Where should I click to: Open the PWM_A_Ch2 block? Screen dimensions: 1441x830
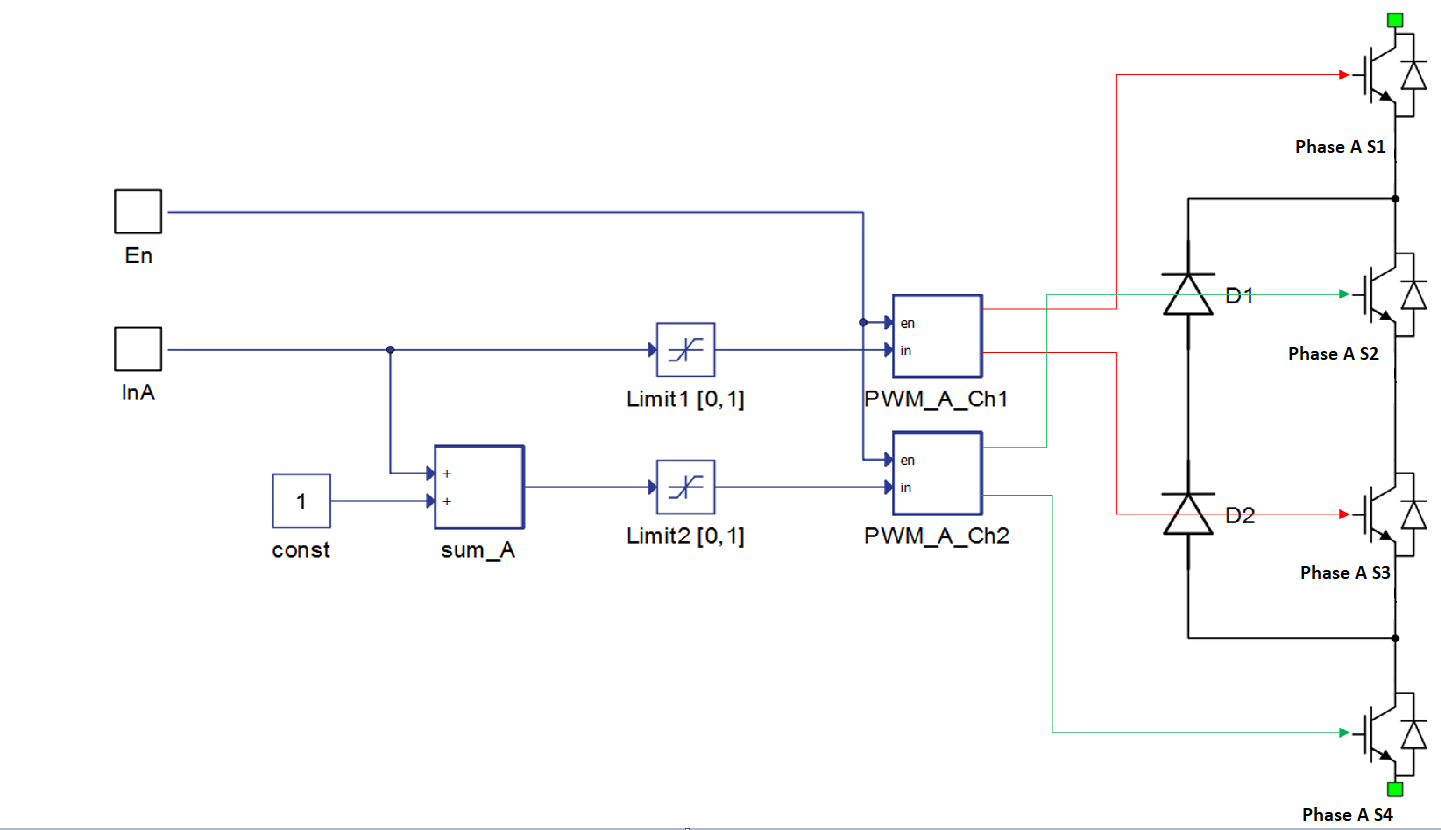[x=937, y=474]
